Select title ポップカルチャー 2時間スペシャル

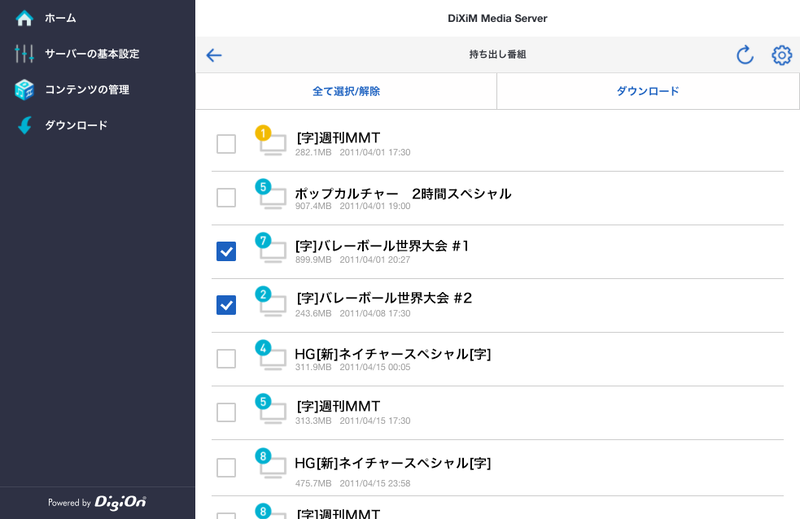pyautogui.click(x=403, y=193)
